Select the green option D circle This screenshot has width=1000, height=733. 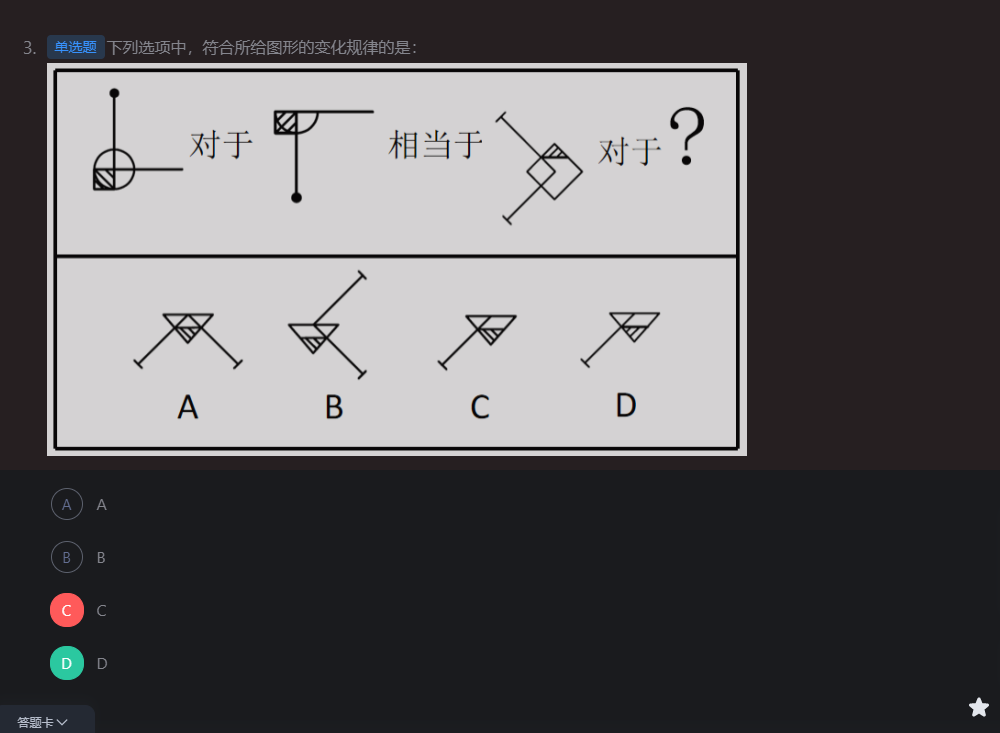[x=67, y=663]
